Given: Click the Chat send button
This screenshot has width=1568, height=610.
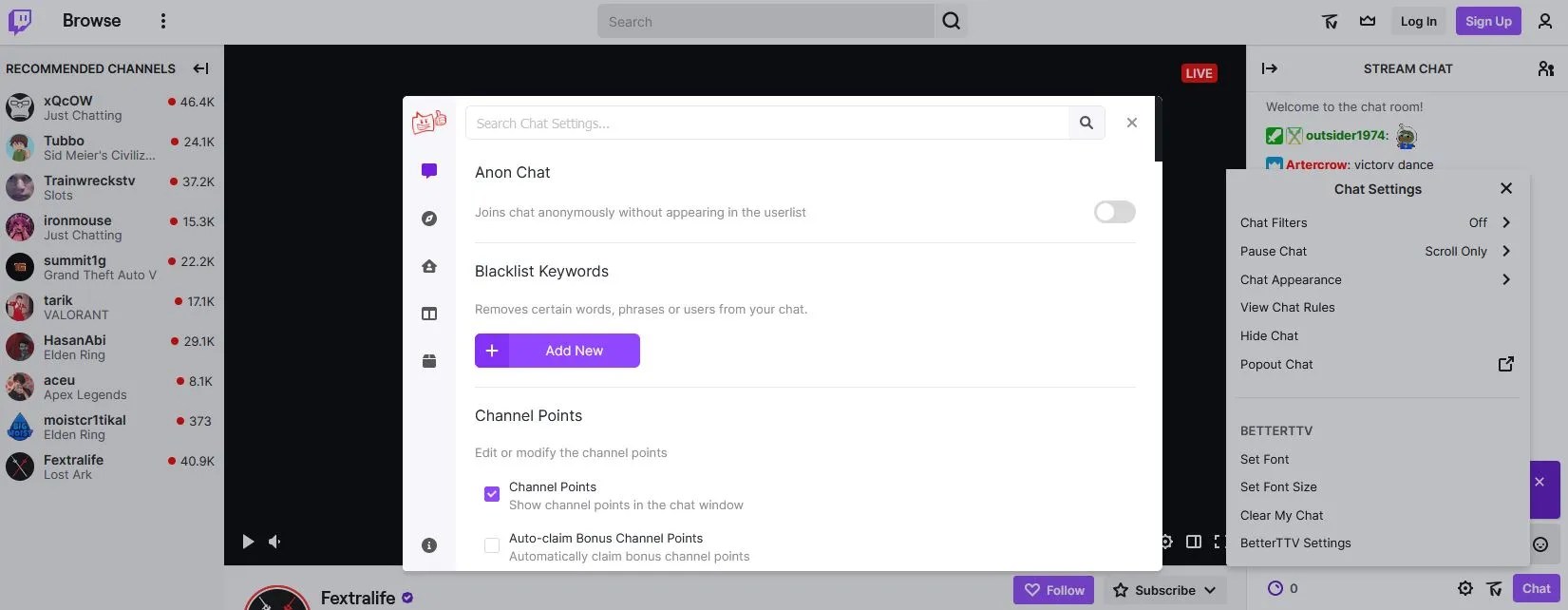Looking at the screenshot, I should tap(1536, 588).
